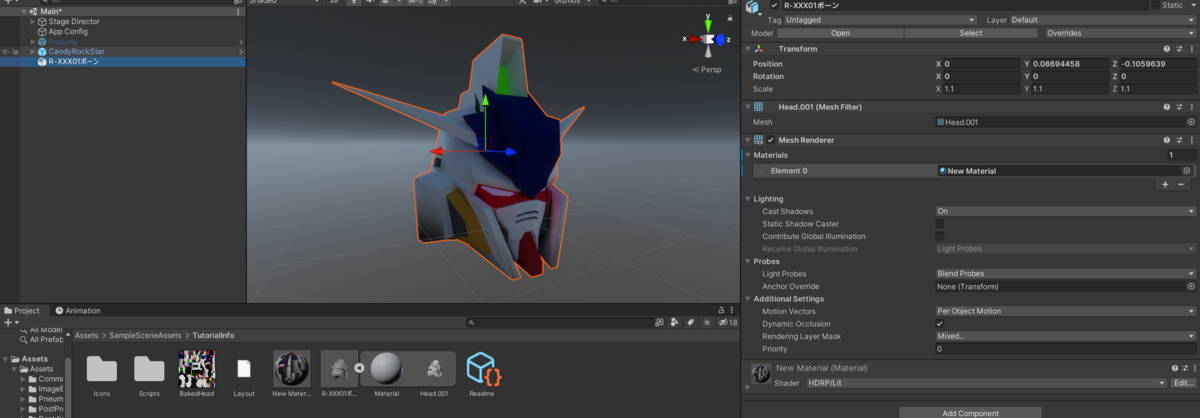Toggle Contribute Global Illumination checkbox
The image size is (1200, 418).
point(939,236)
